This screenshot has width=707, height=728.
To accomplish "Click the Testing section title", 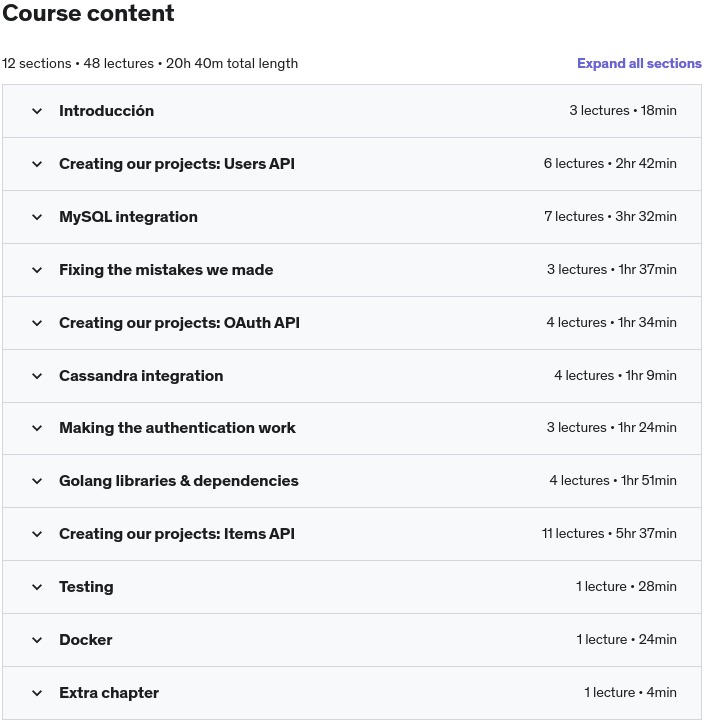I will [86, 587].
